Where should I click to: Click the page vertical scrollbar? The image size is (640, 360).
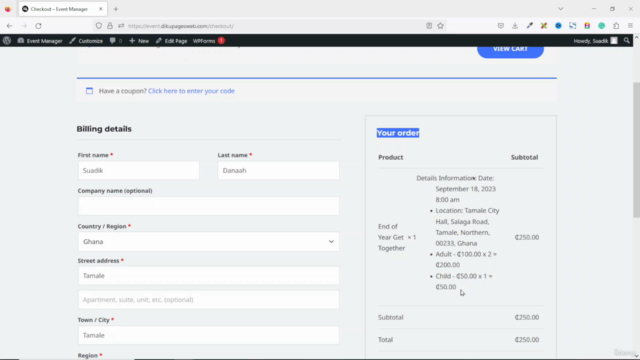point(636,151)
